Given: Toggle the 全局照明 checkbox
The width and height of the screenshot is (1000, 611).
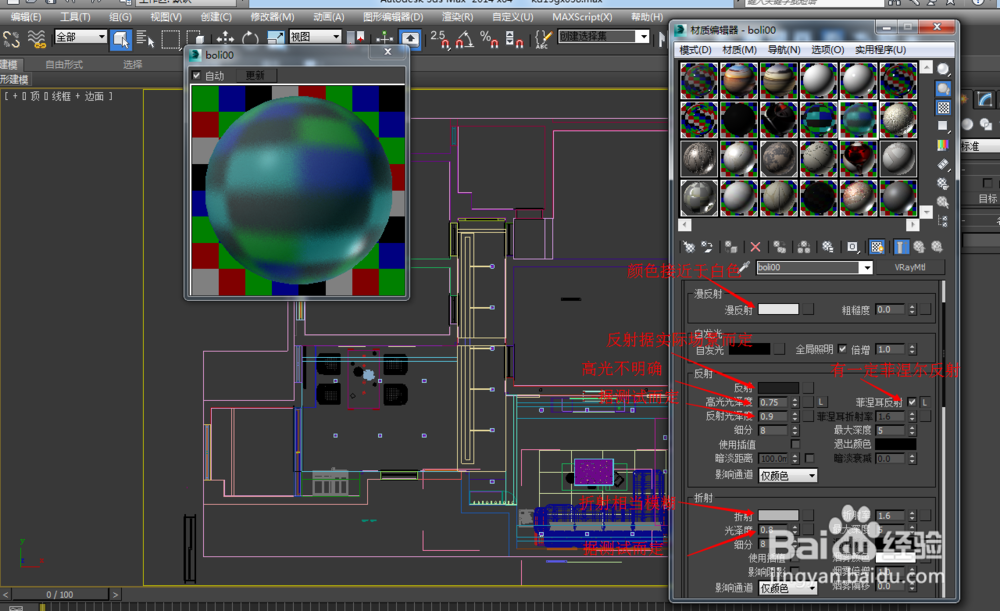Looking at the screenshot, I should (x=842, y=349).
